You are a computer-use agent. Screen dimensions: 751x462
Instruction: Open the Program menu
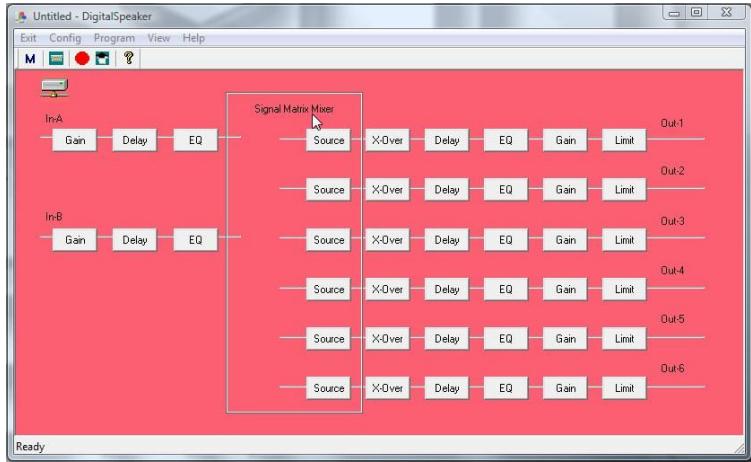(114, 38)
